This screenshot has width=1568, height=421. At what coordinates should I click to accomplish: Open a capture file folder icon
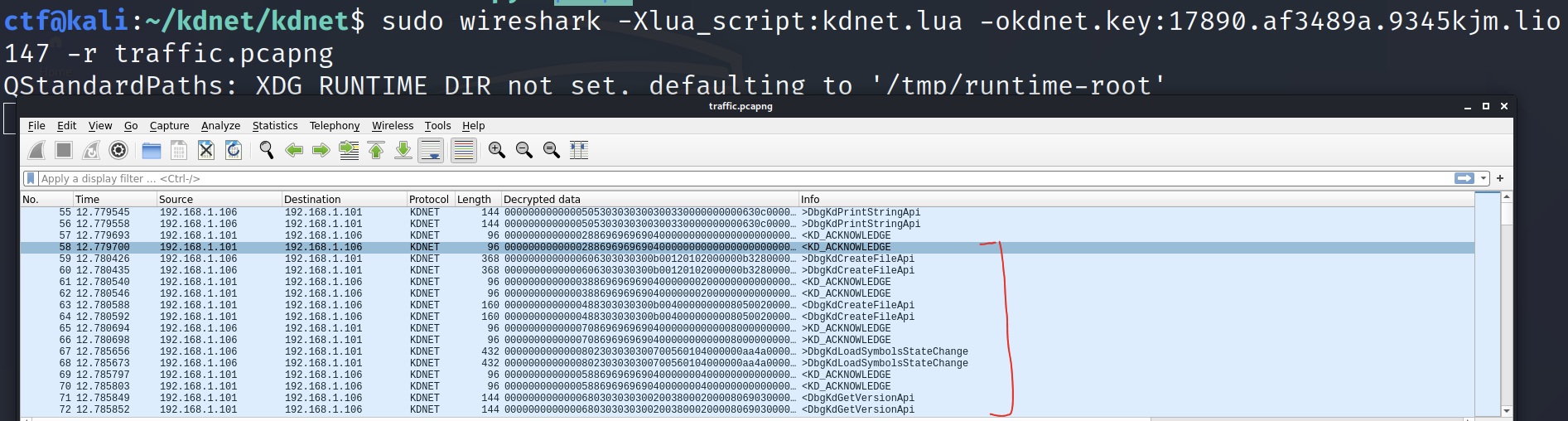point(152,150)
